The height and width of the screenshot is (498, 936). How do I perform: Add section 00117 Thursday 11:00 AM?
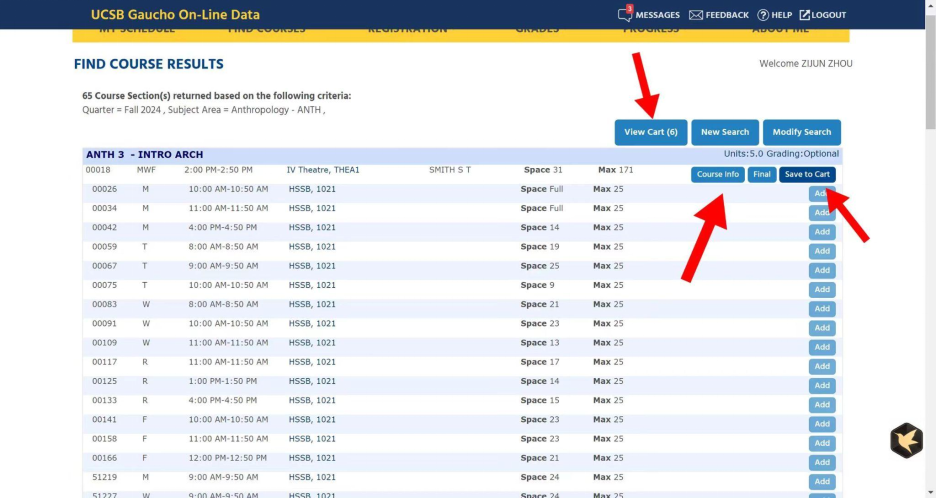coord(822,366)
